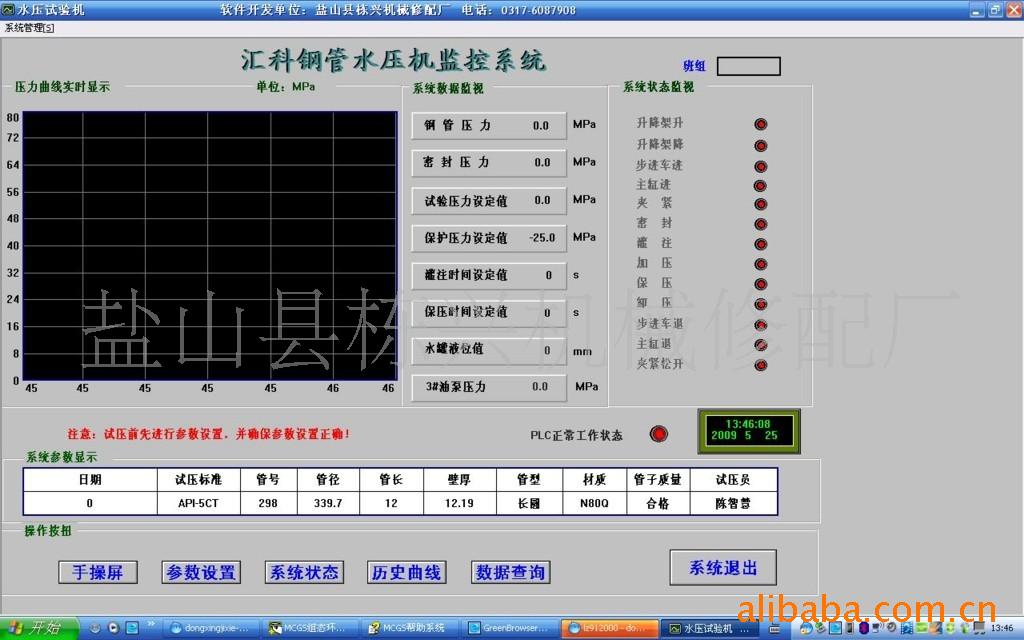The height and width of the screenshot is (640, 1024).
Task: Click the 步进车进 status indicator lamp
Action: (x=761, y=167)
